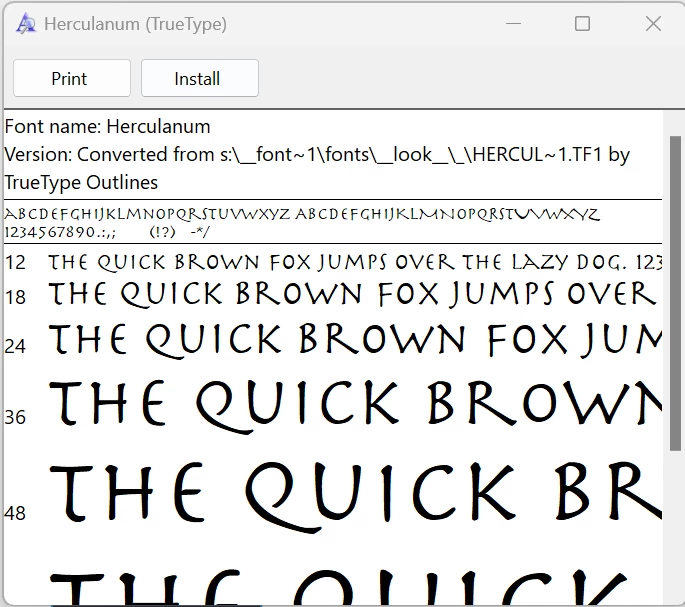
Task: Click the alphabet character sample line
Action: 302,214
